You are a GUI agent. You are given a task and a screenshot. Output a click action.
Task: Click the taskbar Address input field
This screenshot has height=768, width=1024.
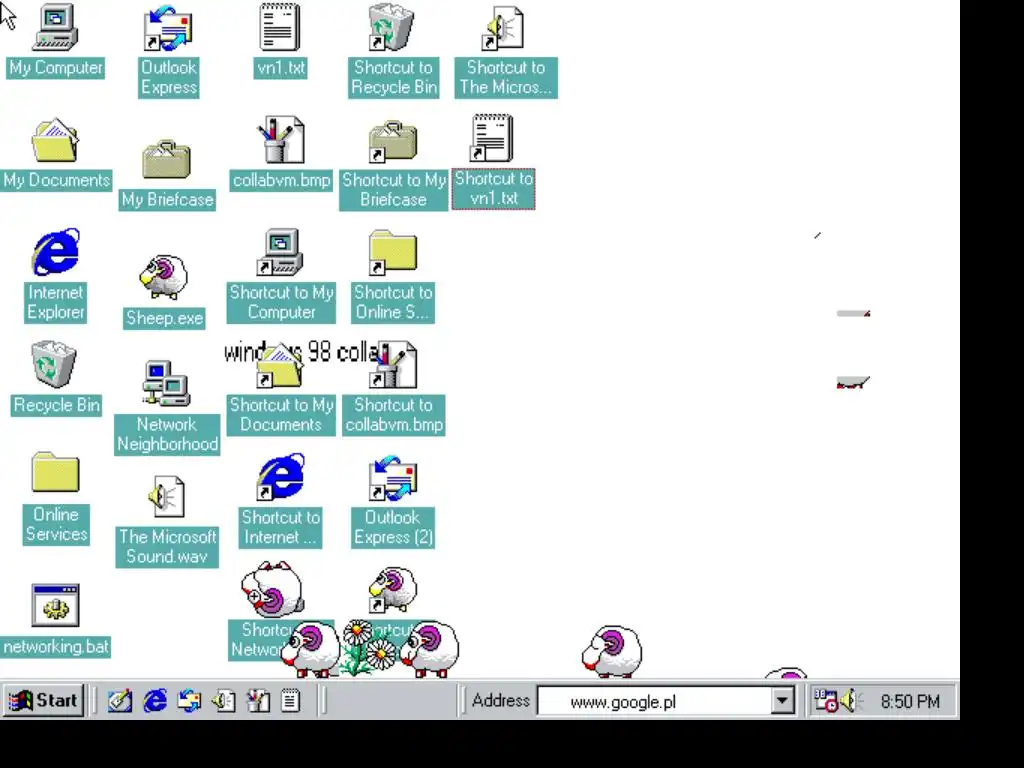pyautogui.click(x=654, y=702)
